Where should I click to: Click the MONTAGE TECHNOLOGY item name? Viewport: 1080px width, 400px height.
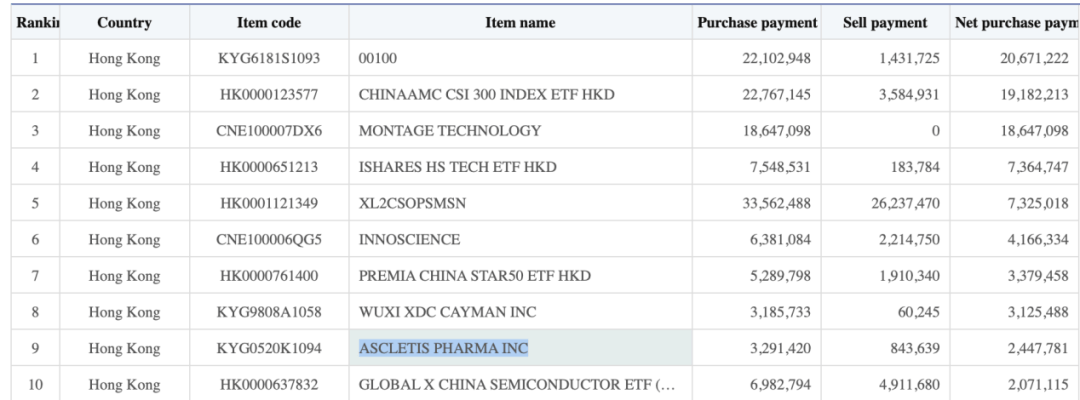tap(450, 130)
